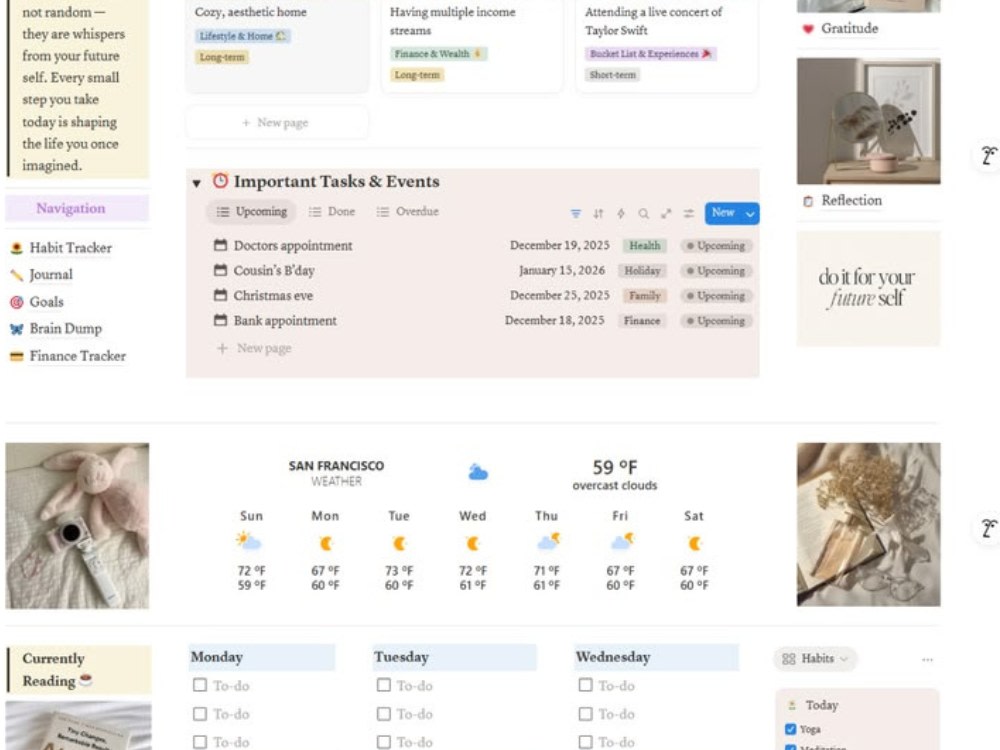The width and height of the screenshot is (1000, 750).
Task: Check first To-do box under Tuesday
Action: coord(383,685)
